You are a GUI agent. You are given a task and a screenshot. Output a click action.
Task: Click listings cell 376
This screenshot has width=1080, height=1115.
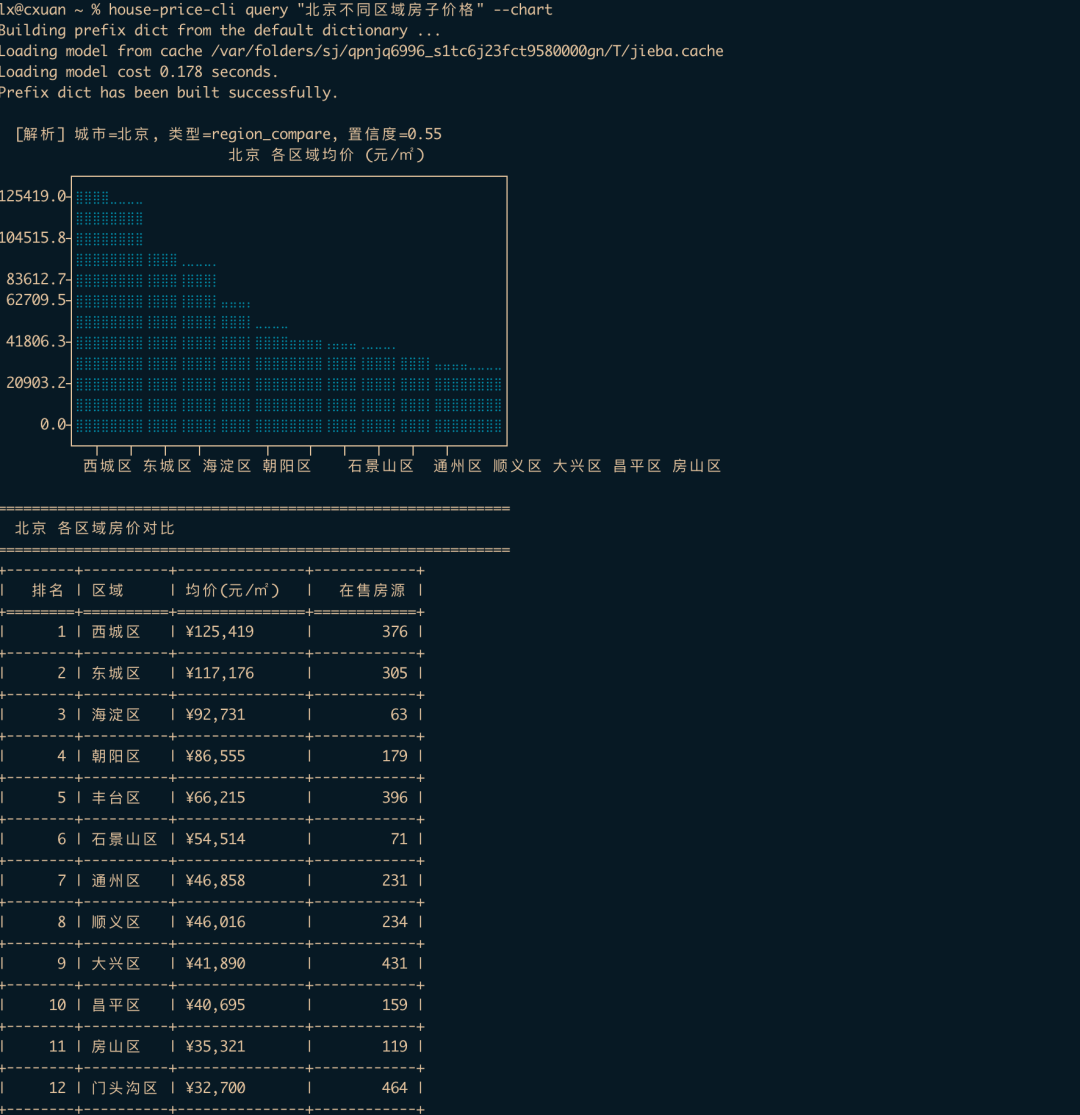coord(395,632)
